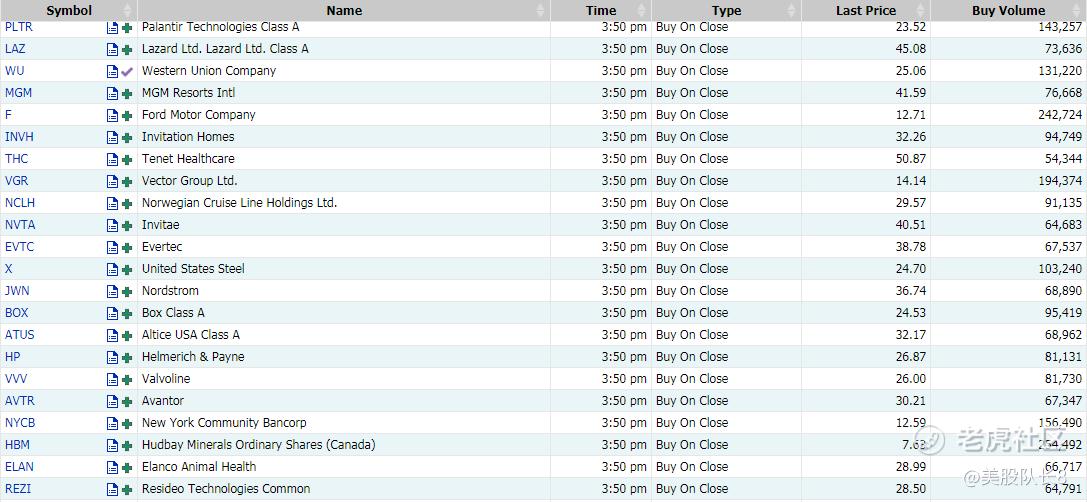Open the THC symbol link

coord(17,159)
